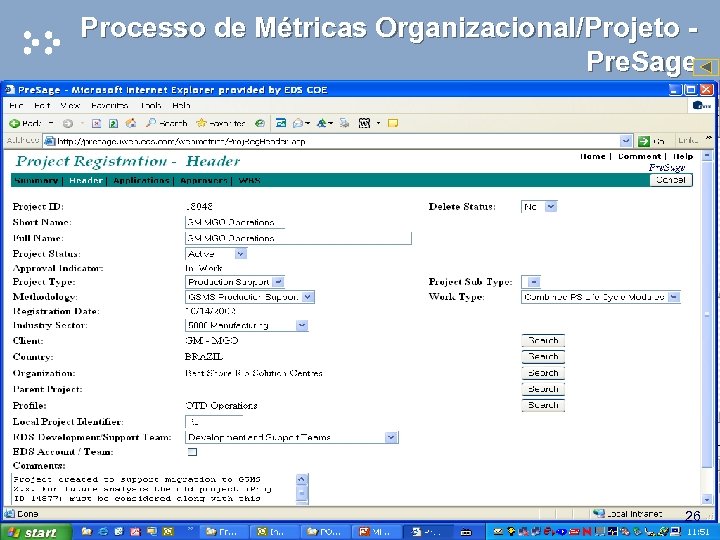Open the Delete Status dropdown
This screenshot has height=540, width=720.
551,207
